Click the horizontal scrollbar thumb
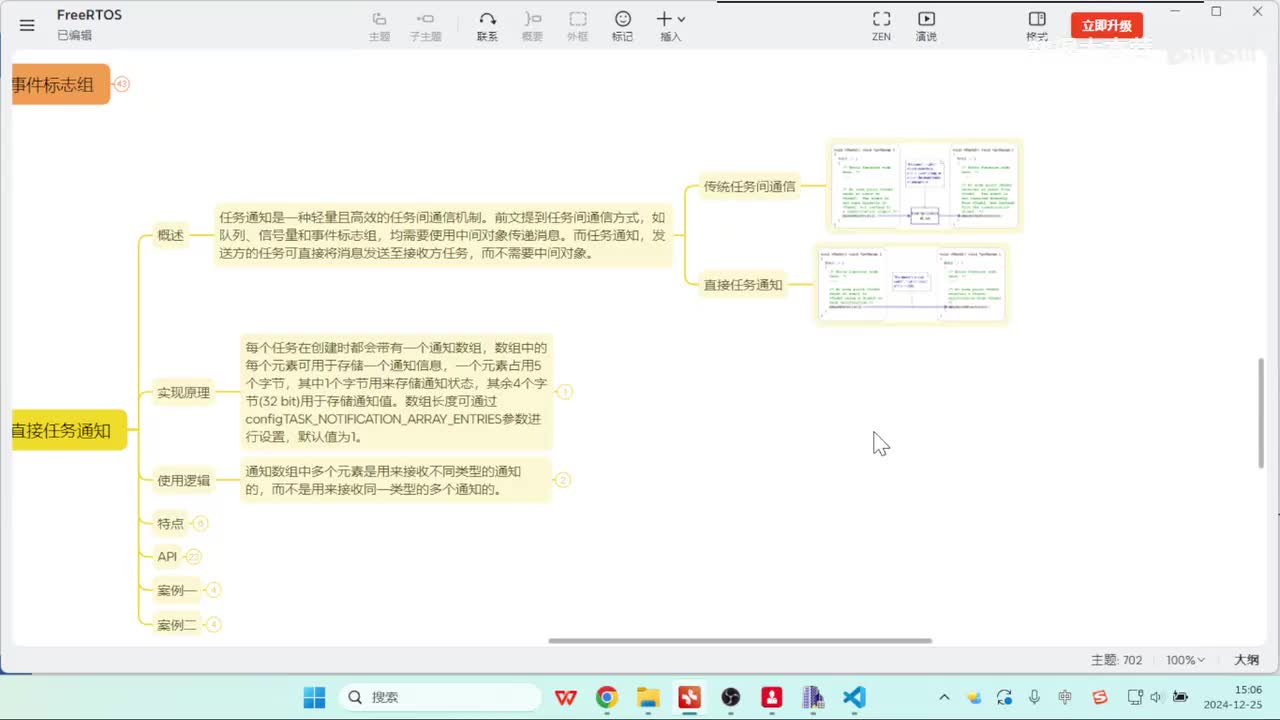Screen dimensions: 1280x720 point(740,640)
